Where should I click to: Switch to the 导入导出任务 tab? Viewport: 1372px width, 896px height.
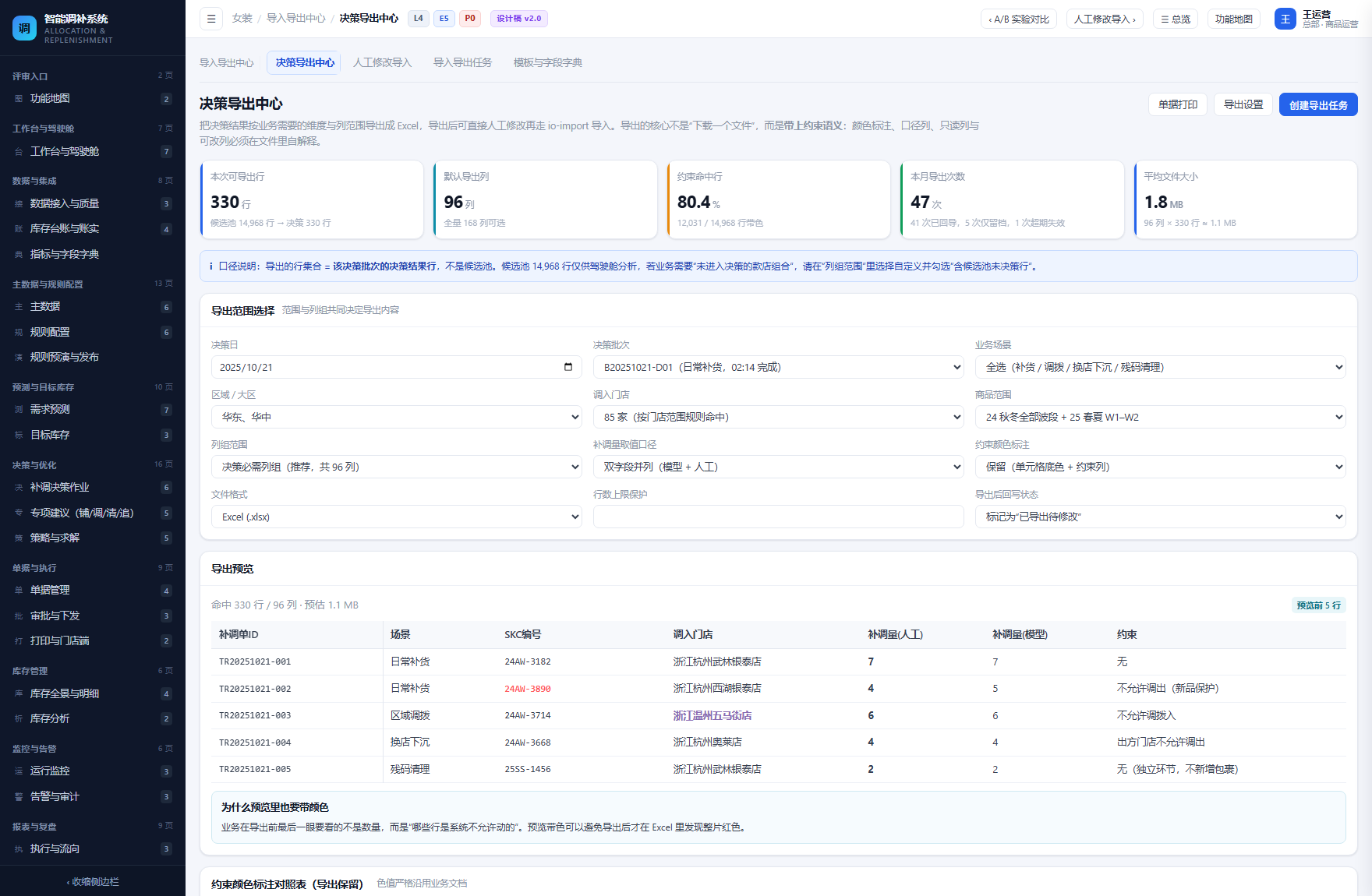click(462, 63)
